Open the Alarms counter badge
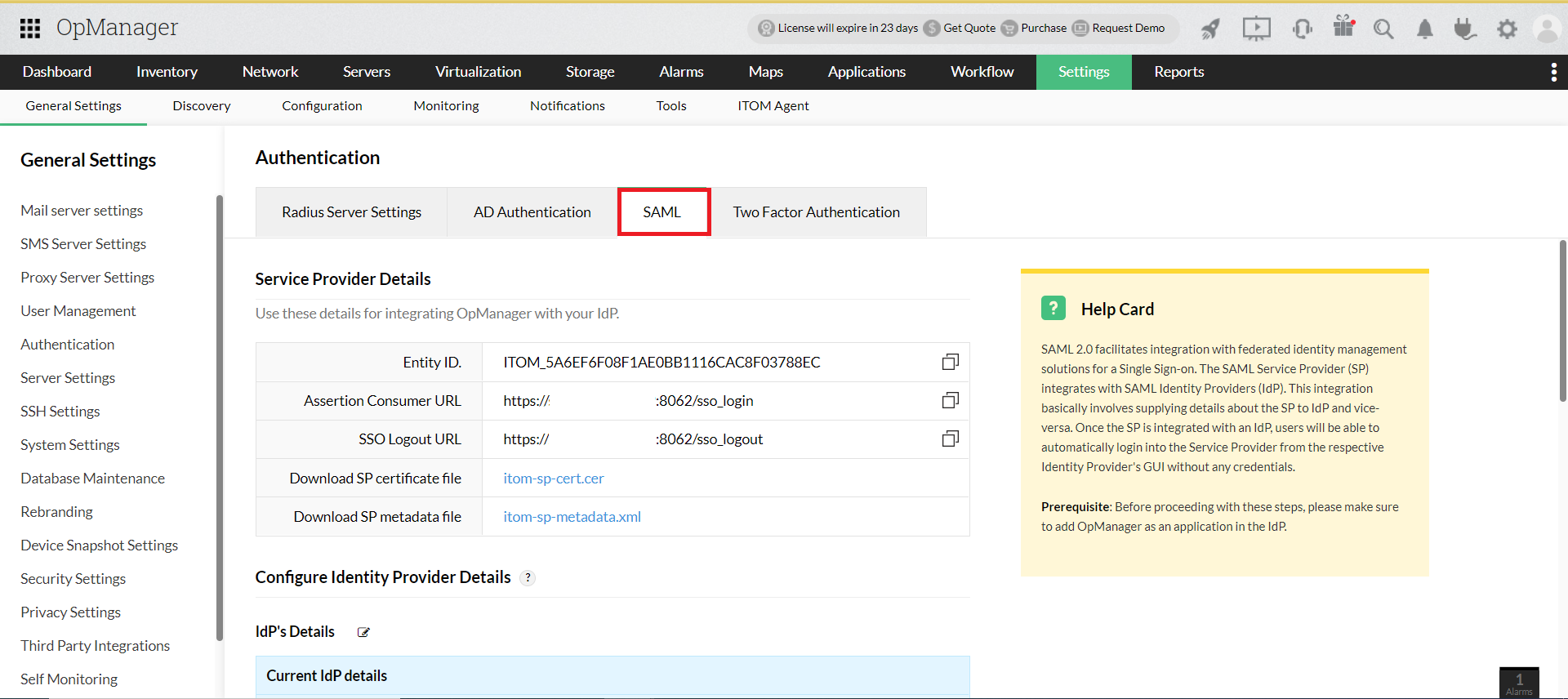1568x699 pixels. pyautogui.click(x=1519, y=683)
